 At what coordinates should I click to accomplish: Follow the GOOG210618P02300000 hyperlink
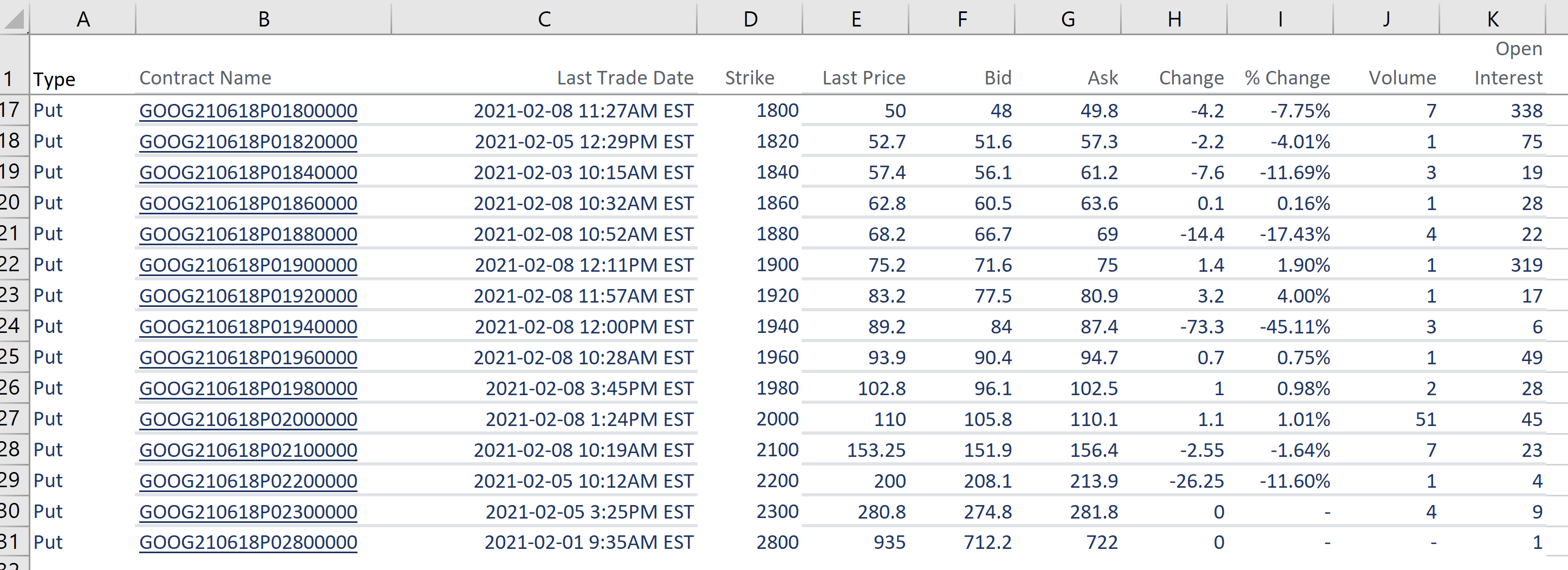[x=248, y=511]
